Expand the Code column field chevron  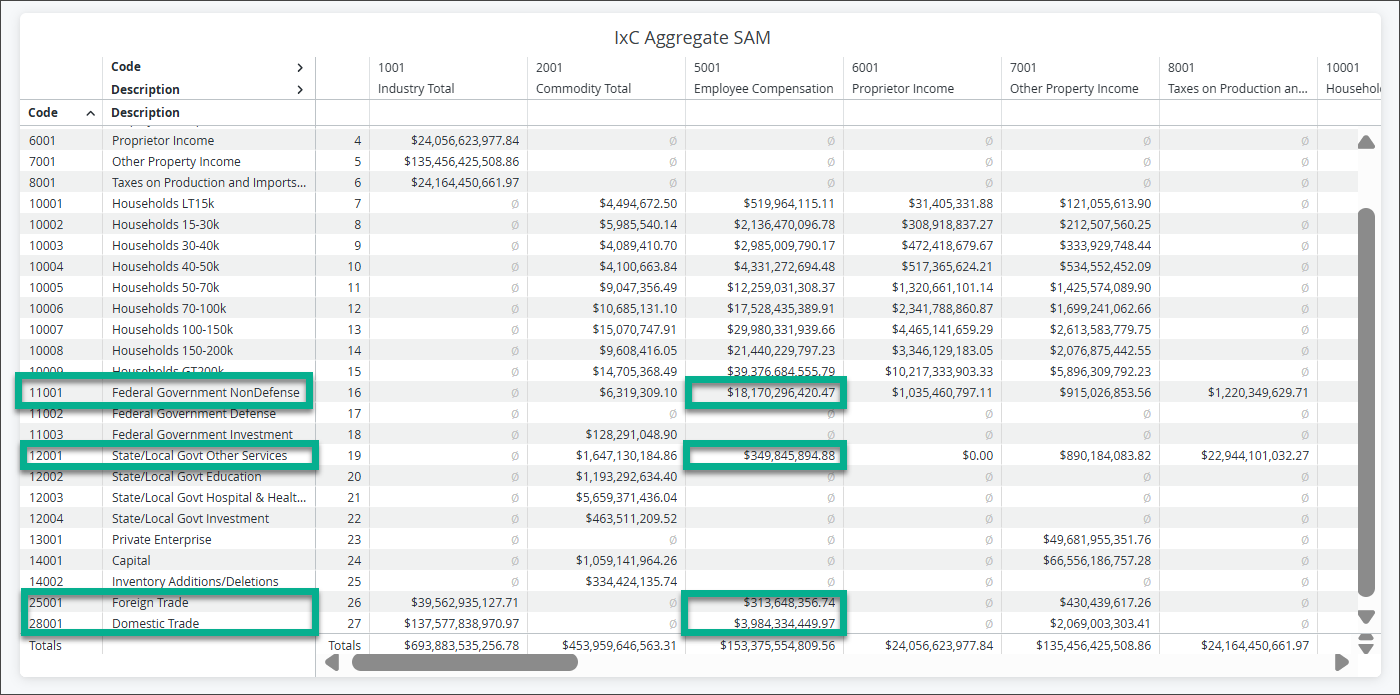[x=299, y=68]
